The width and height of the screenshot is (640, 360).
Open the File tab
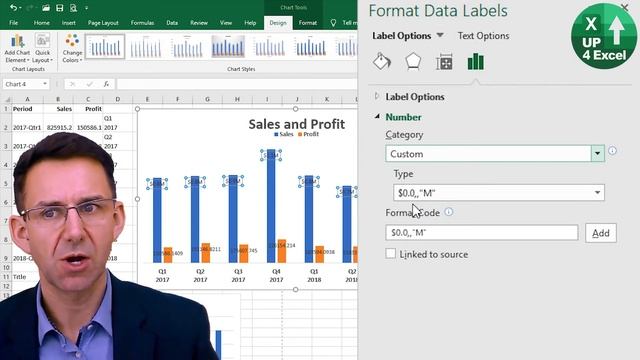(x=13, y=23)
